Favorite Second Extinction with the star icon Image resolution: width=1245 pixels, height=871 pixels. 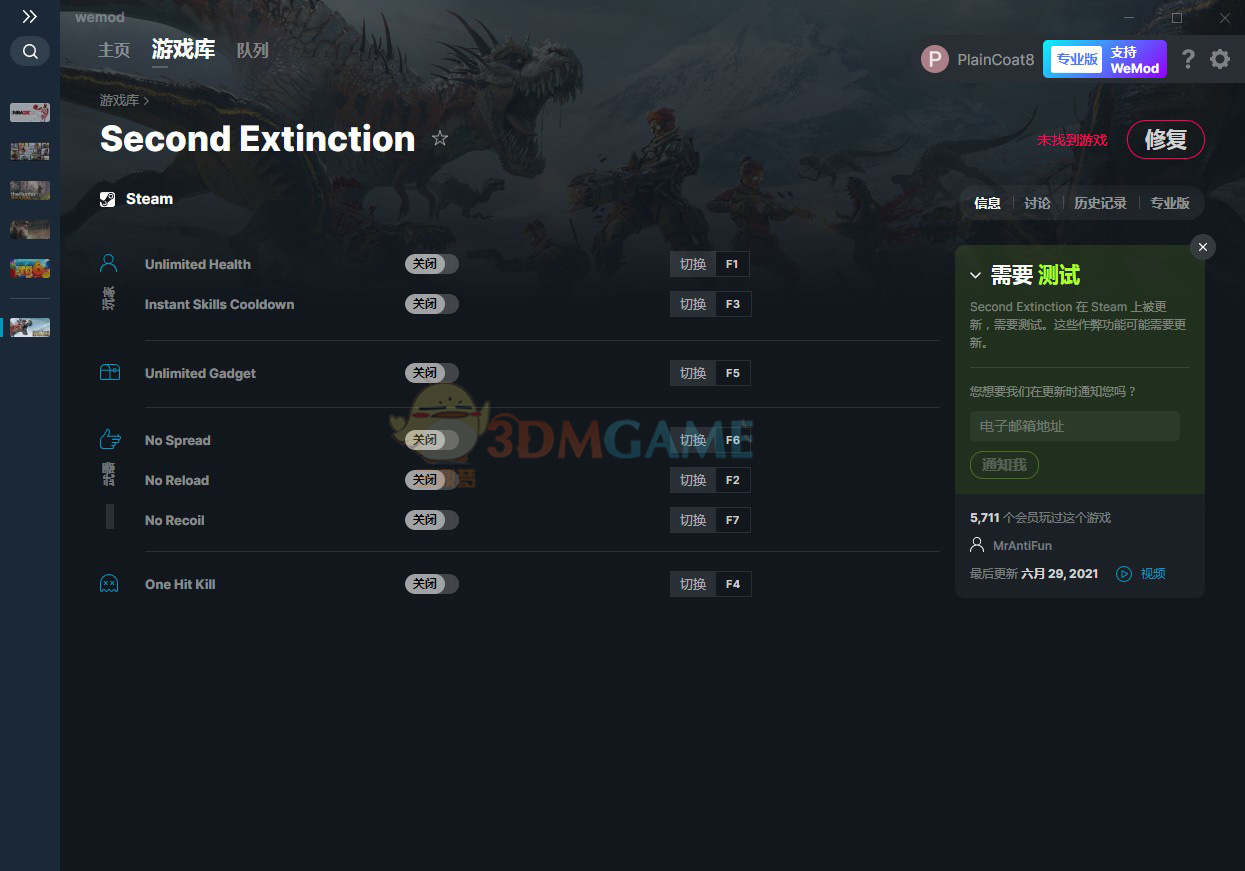pos(440,138)
